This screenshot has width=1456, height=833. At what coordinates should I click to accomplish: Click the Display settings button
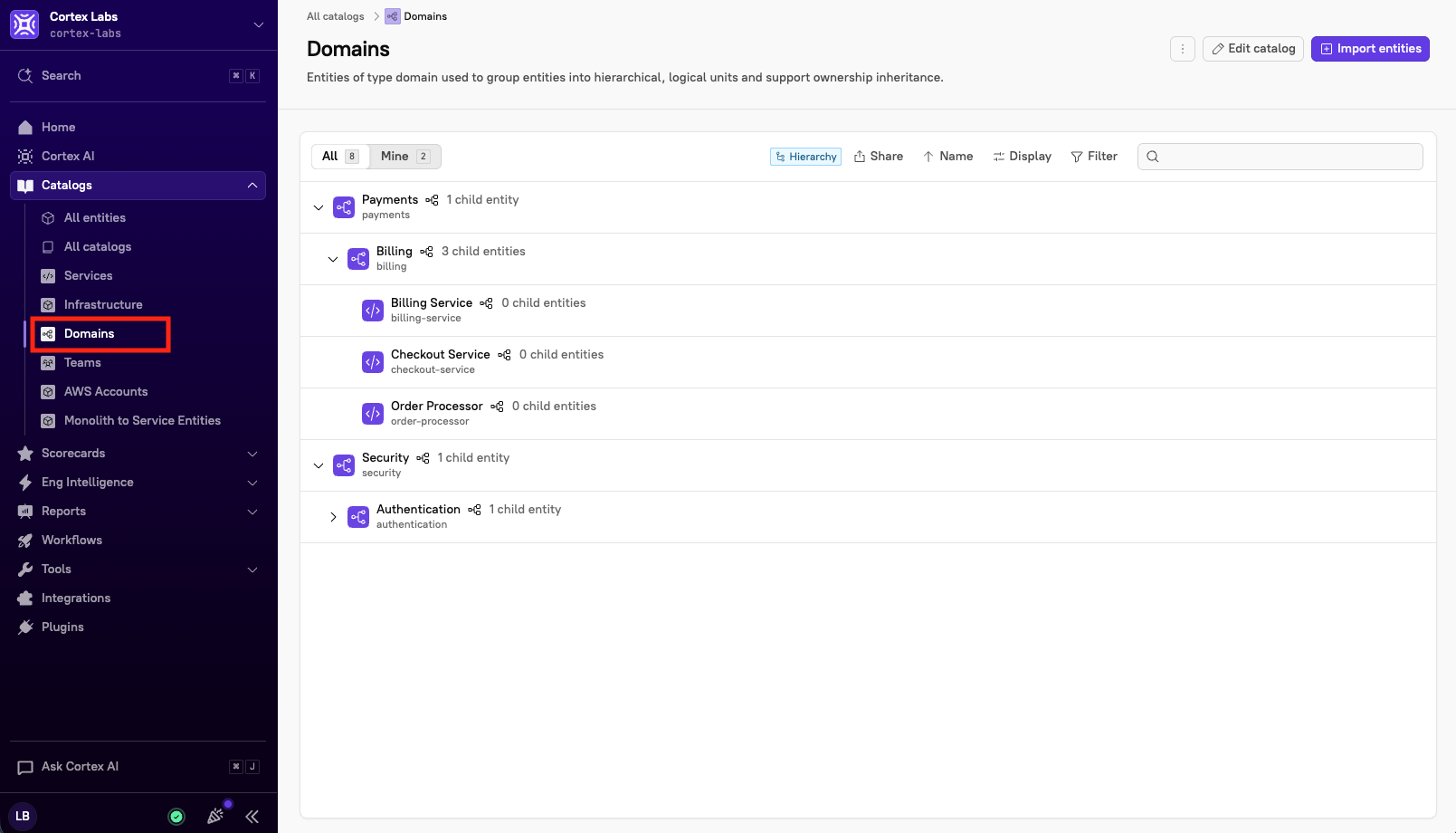point(1023,157)
